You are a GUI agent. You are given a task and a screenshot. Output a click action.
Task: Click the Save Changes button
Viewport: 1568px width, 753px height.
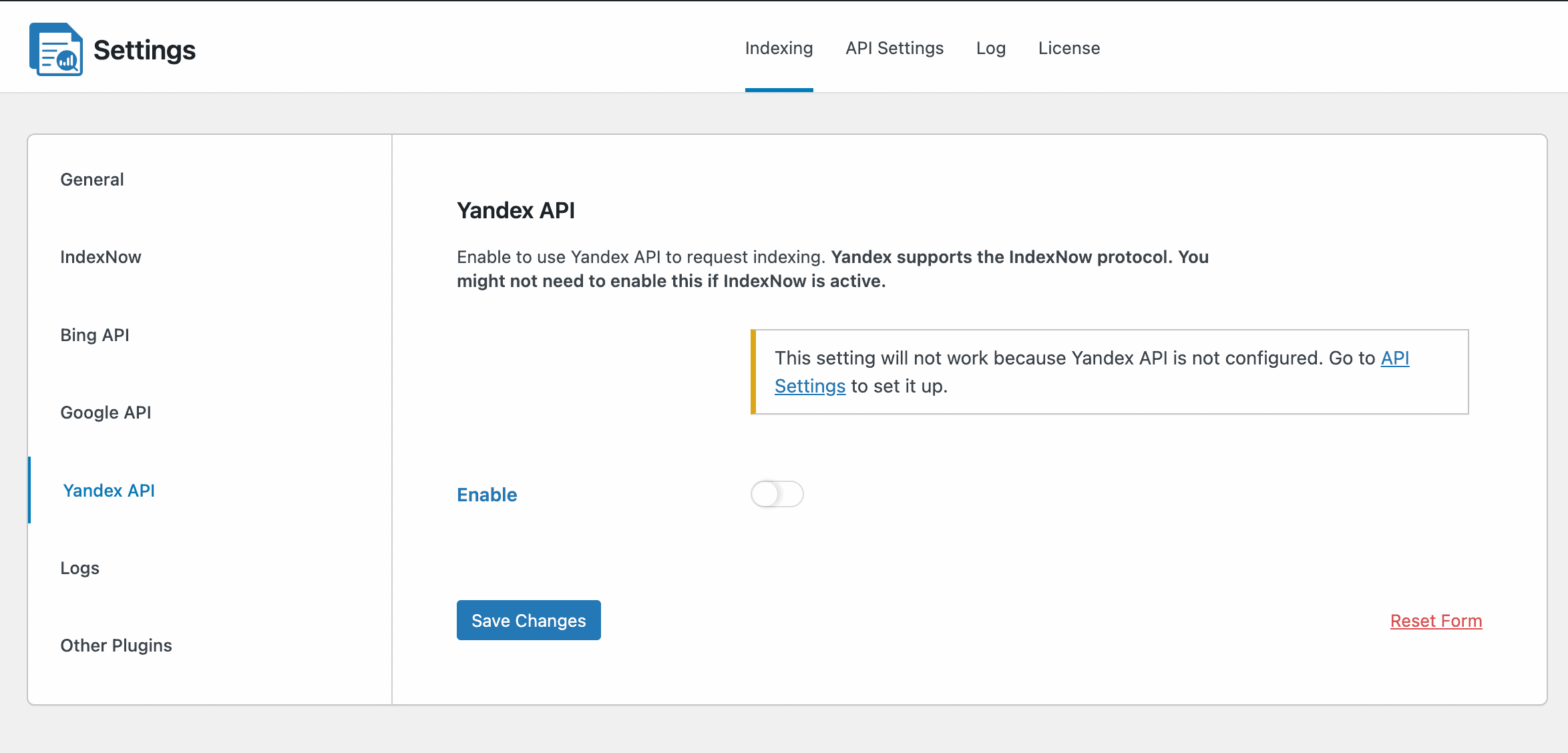tap(529, 620)
